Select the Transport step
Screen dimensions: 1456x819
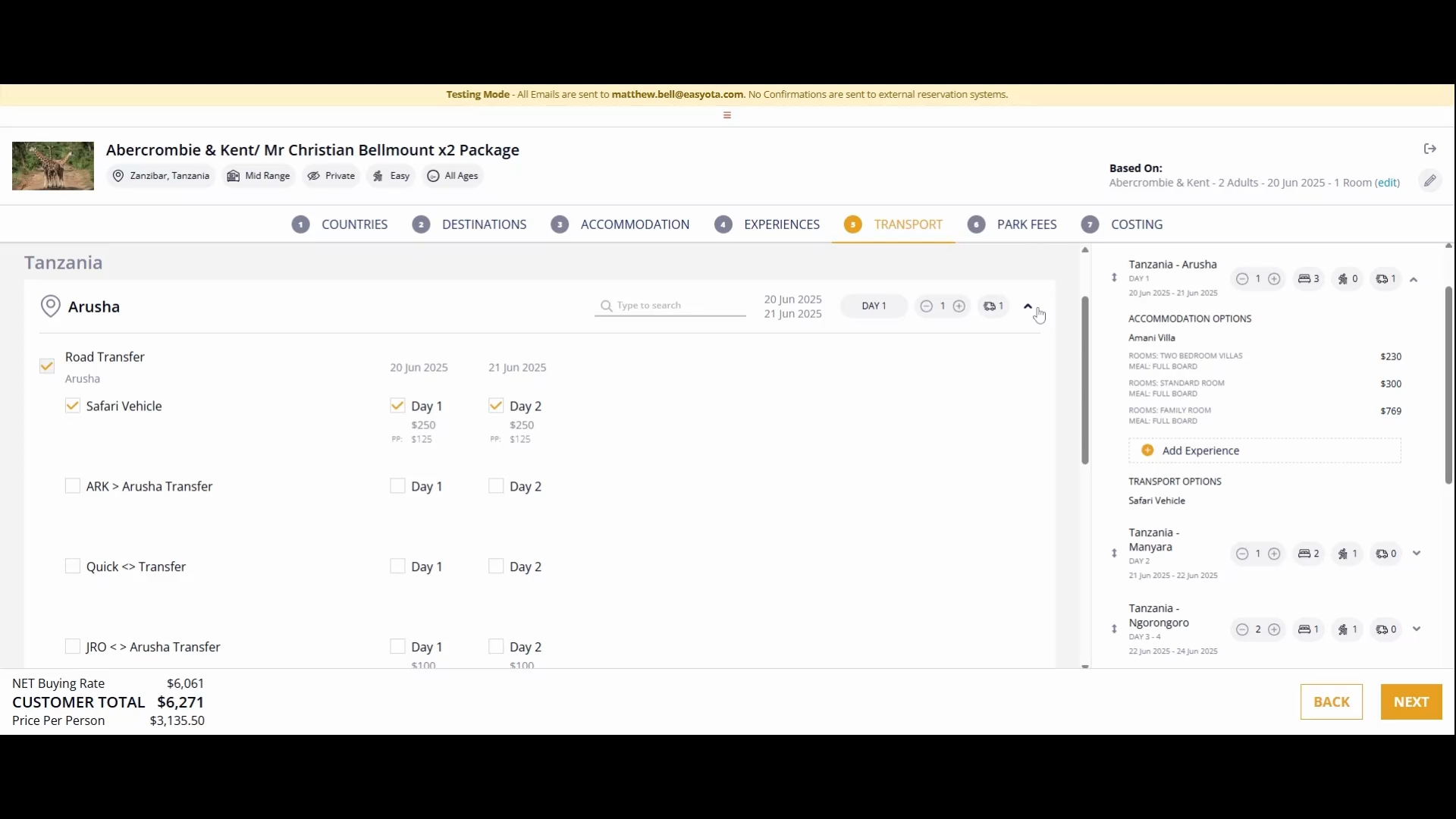pyautogui.click(x=893, y=224)
